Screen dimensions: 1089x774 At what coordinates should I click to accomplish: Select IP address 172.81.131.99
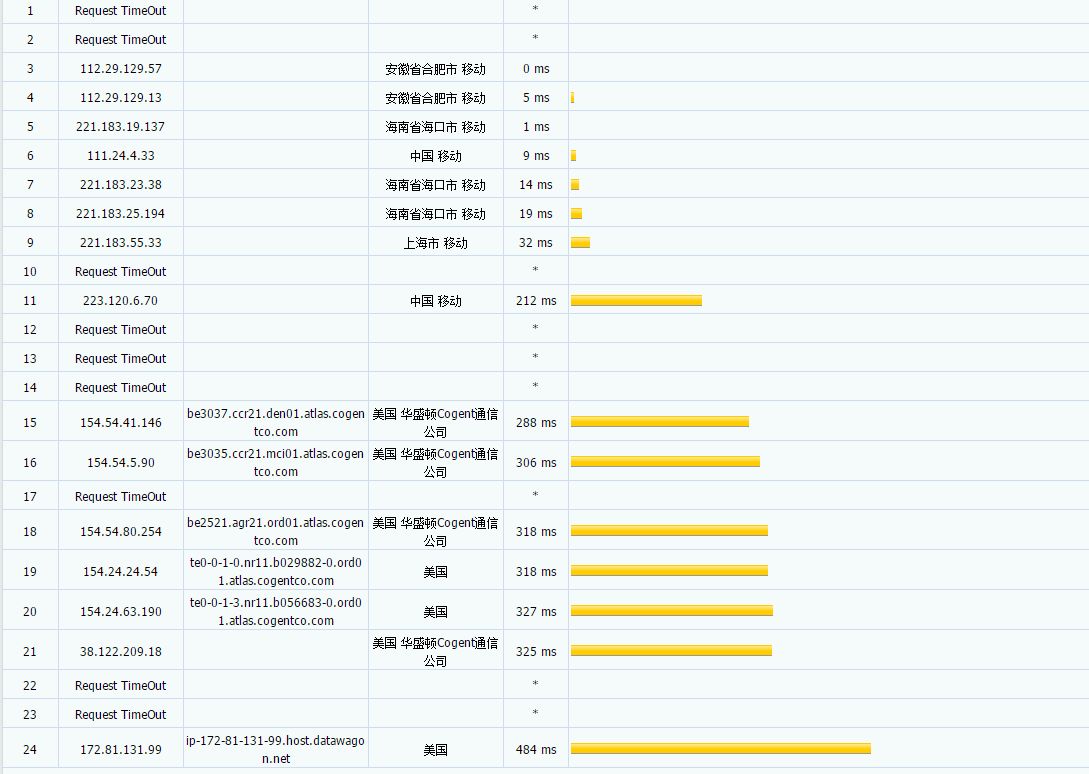point(121,750)
